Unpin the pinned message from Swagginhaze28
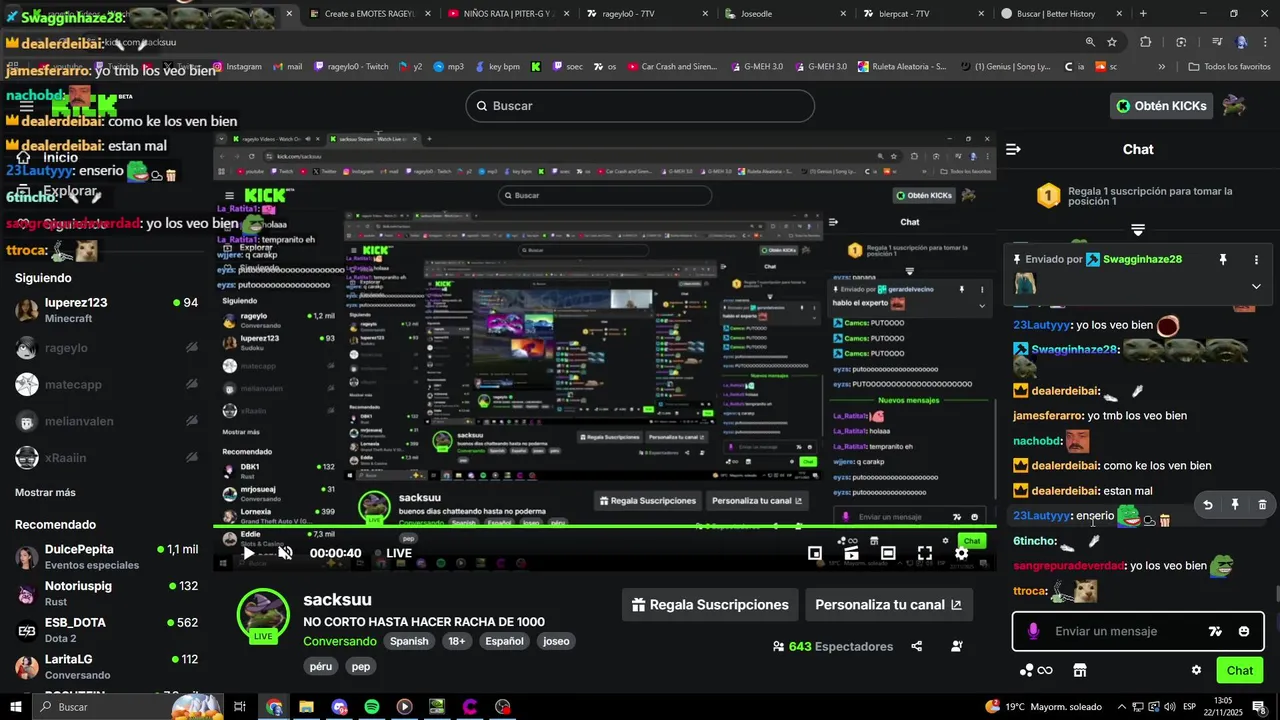 1223,259
